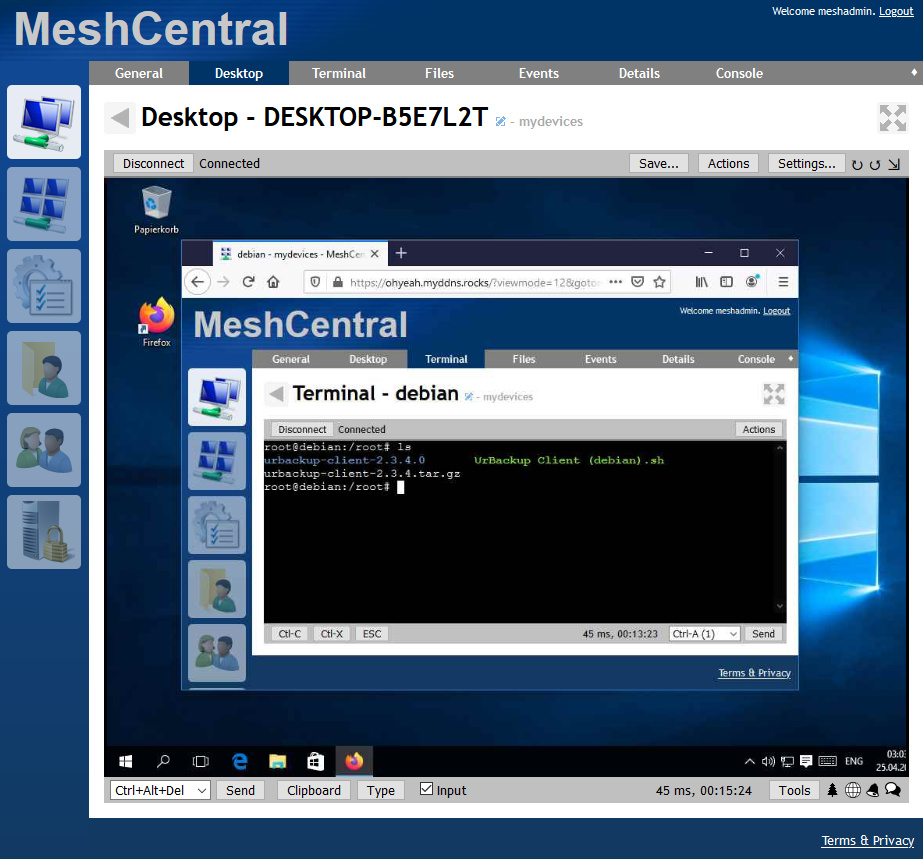Open Papierkorb recycle bin on remote desktop

point(156,210)
